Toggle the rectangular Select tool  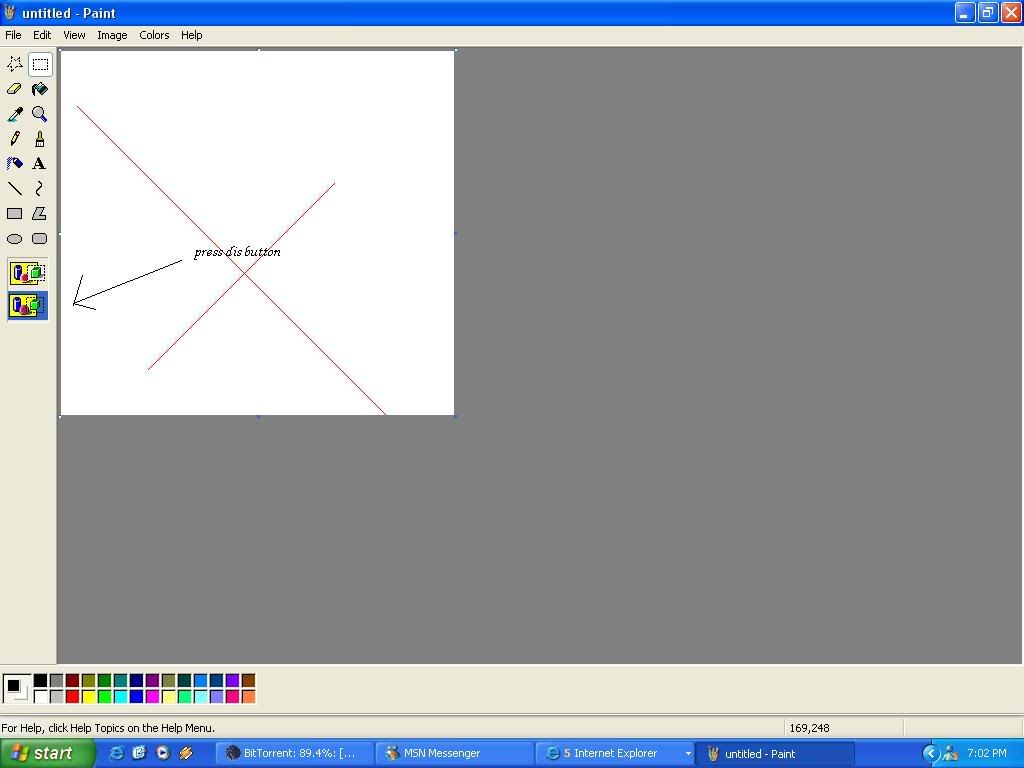tap(40, 64)
